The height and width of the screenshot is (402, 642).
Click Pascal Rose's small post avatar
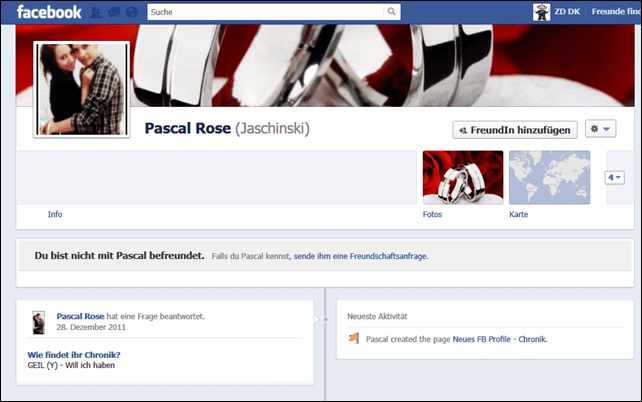38,322
